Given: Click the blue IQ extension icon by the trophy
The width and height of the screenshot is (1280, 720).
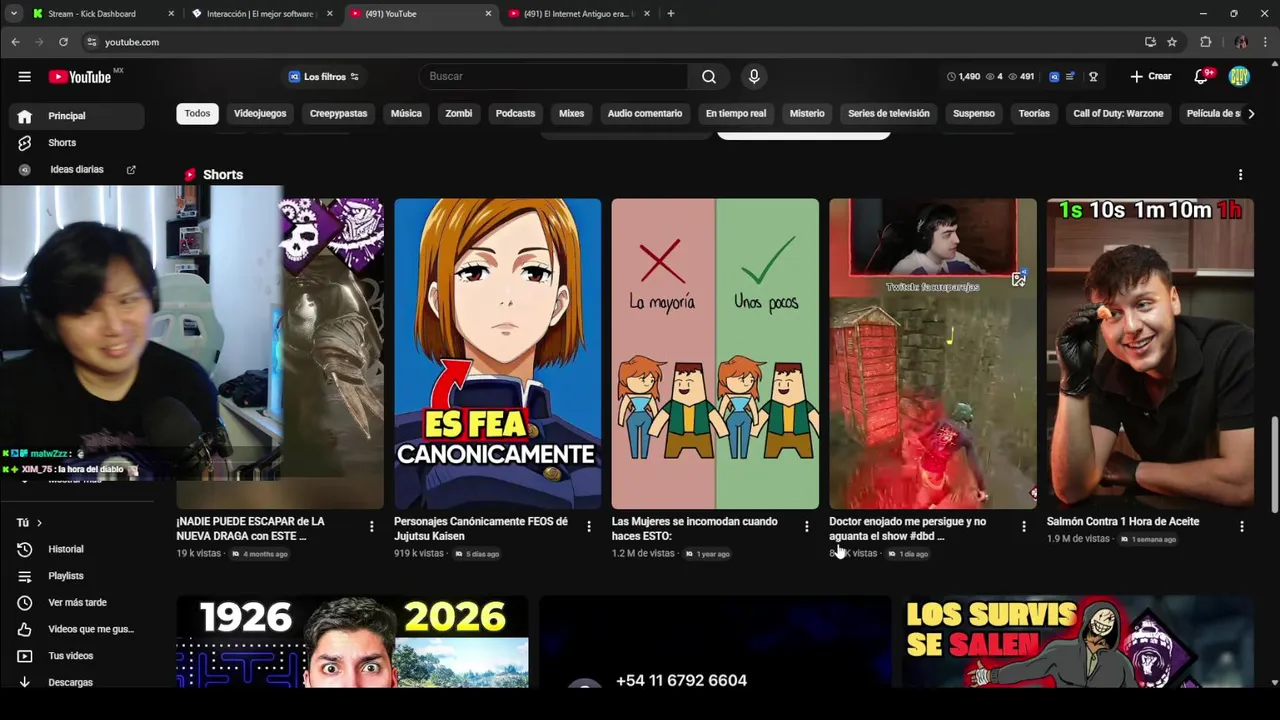Looking at the screenshot, I should coord(1054,77).
